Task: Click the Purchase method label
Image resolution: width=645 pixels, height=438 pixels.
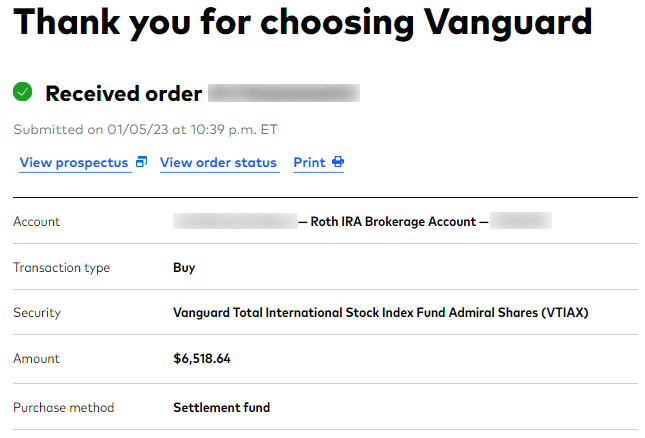Action: 64,408
